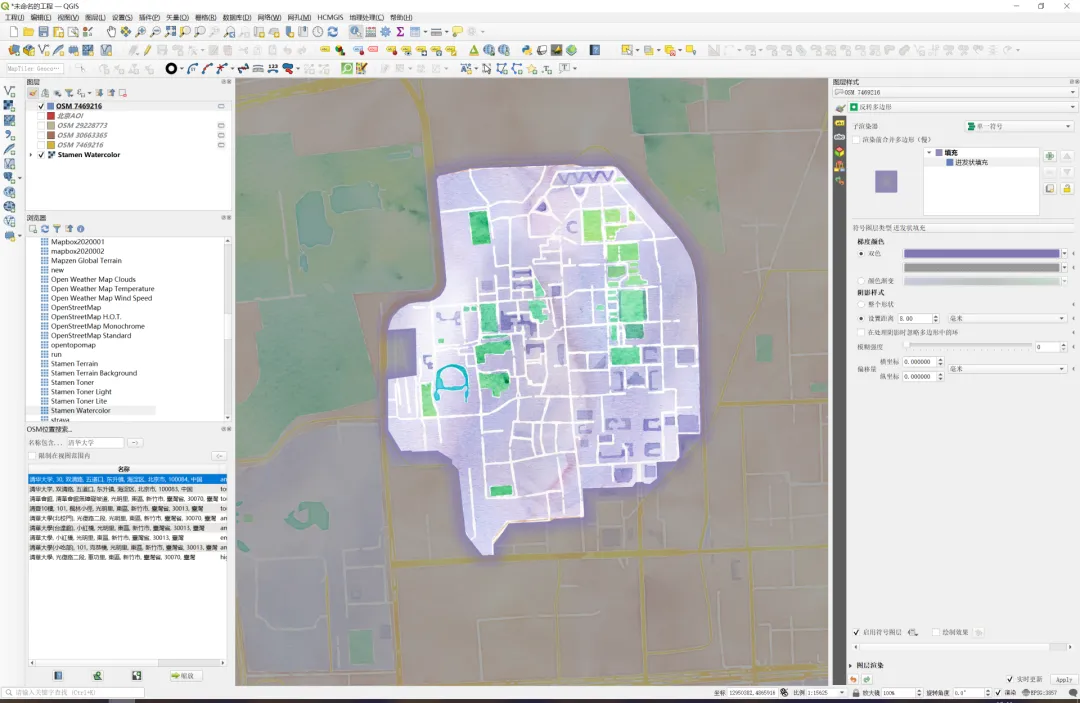Screen dimensions: 1080x703
Task: Select the 整个形状 radio button
Action: [x=862, y=304]
